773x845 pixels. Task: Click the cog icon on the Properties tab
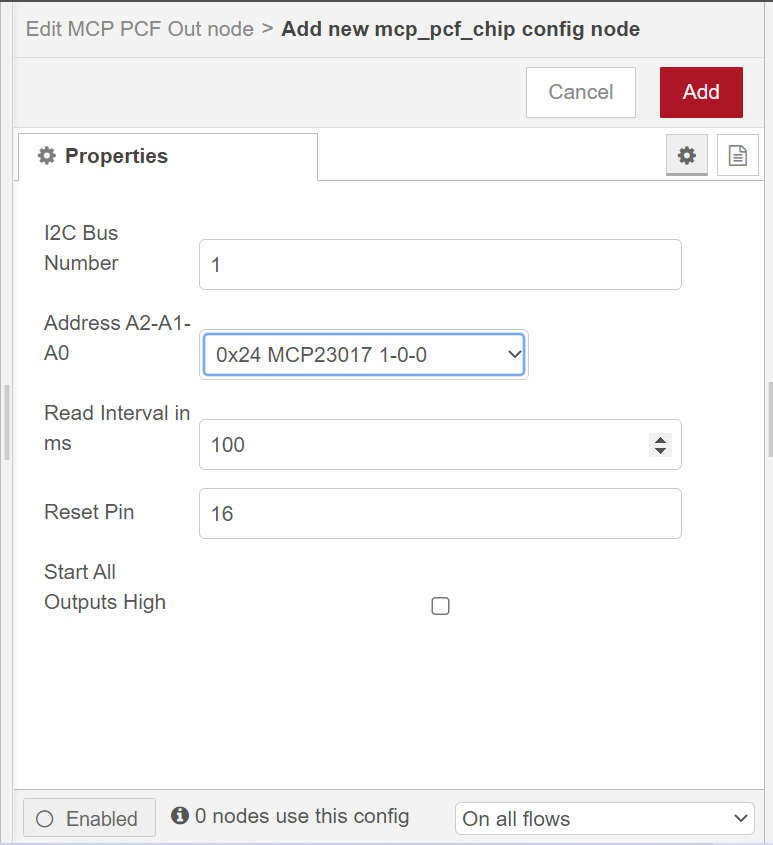[x=46, y=155]
